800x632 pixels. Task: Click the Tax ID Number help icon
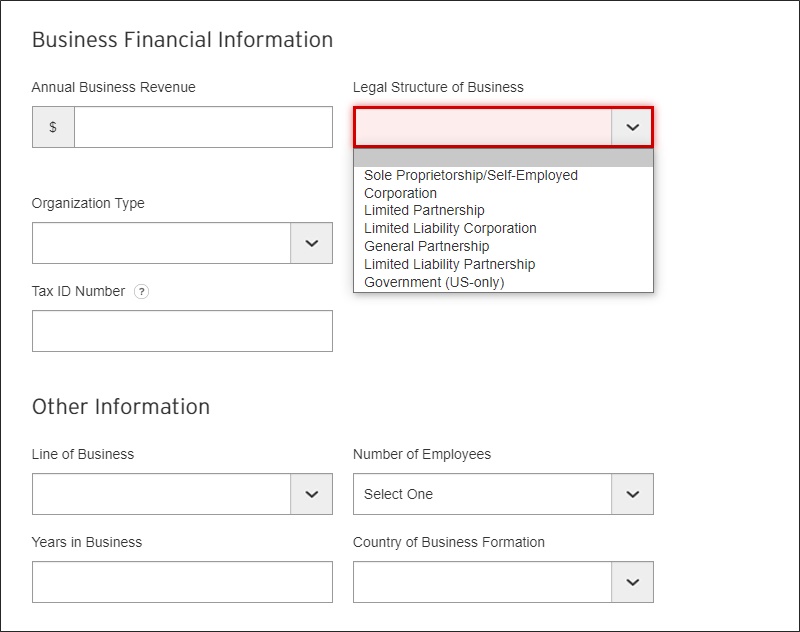tap(141, 291)
